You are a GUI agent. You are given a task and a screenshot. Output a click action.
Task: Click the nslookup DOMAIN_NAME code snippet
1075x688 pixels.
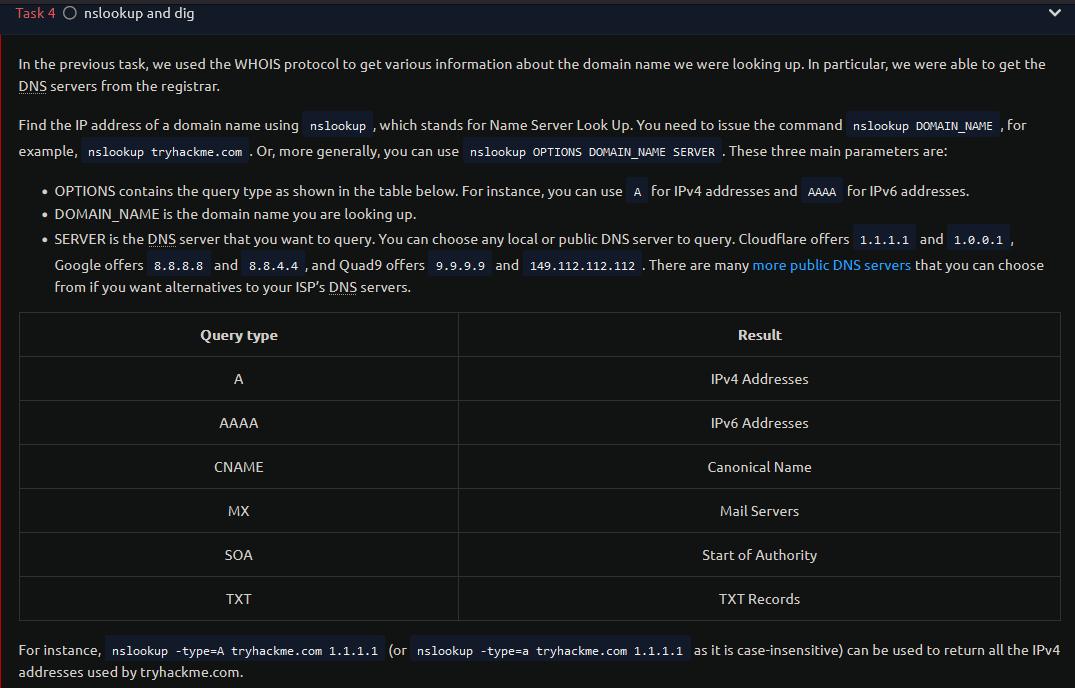[x=923, y=125]
